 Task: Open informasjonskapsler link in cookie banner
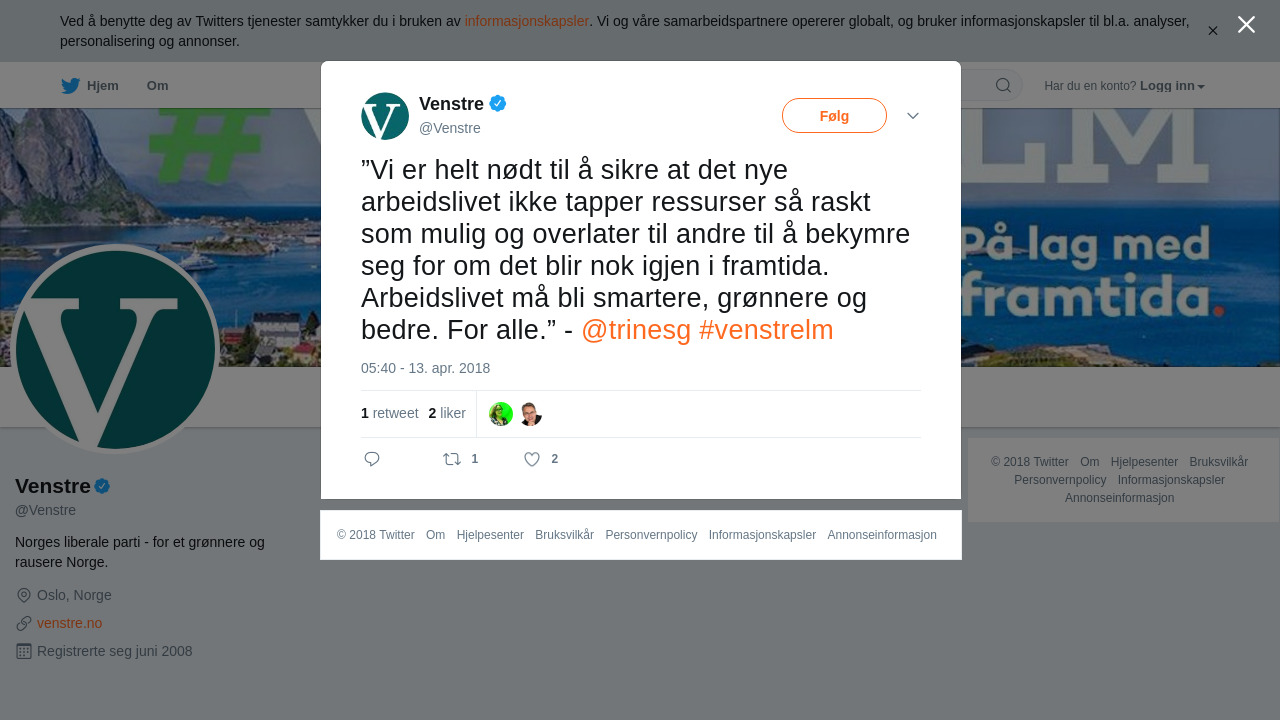point(526,21)
